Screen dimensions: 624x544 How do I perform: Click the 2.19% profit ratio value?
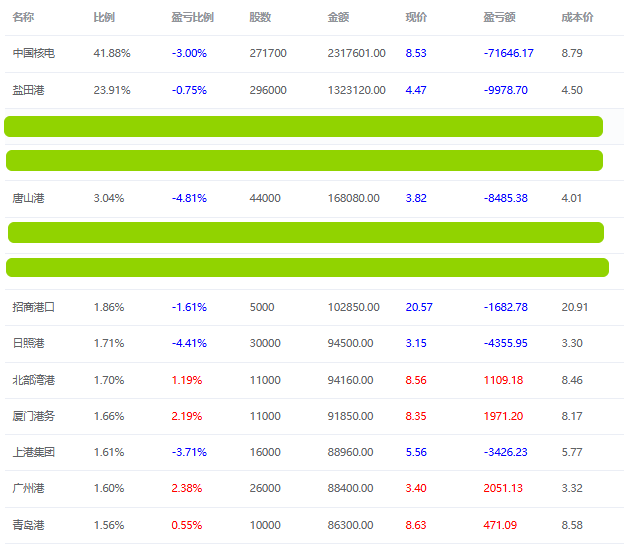(187, 416)
